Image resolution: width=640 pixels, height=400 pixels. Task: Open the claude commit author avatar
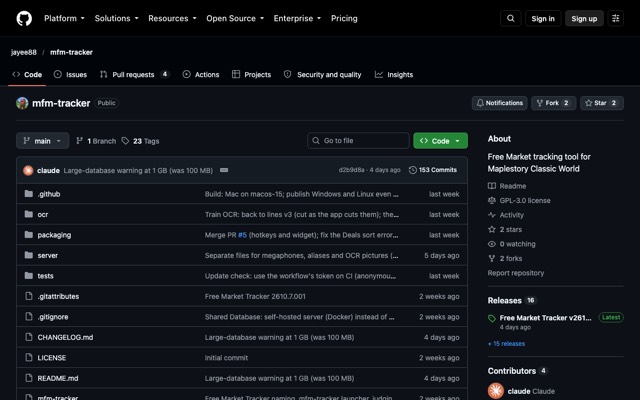click(28, 170)
